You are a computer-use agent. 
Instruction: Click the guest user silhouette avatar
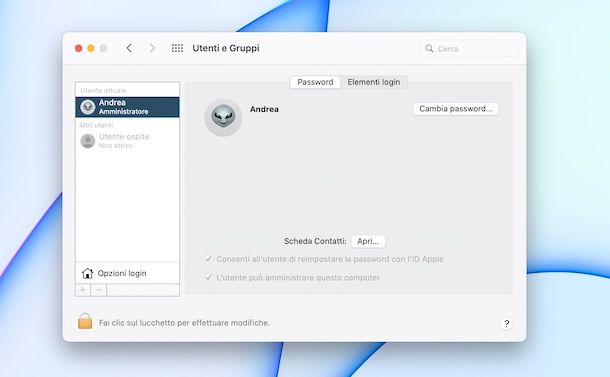point(88,141)
